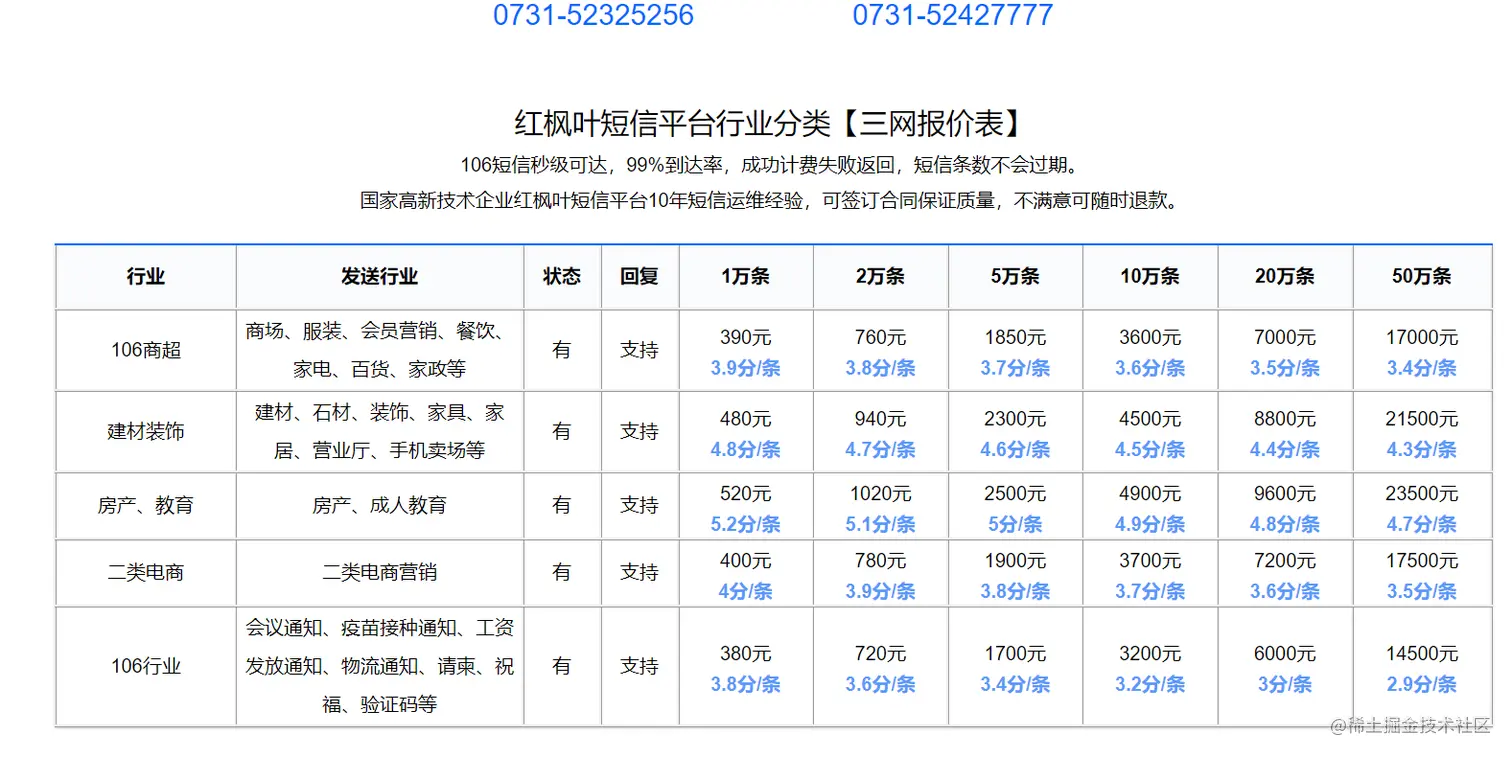
Task: Click 有 in the 二类电商 row
Action: coord(562,573)
